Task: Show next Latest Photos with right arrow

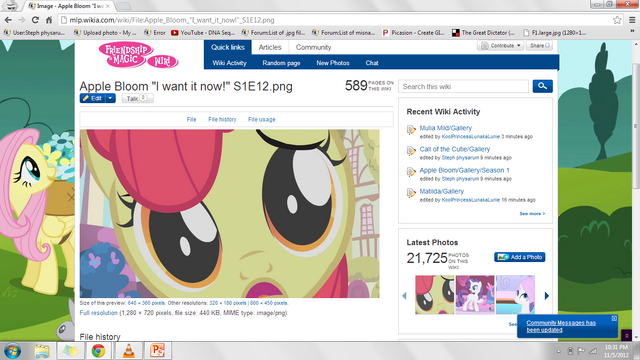Action: (547, 296)
